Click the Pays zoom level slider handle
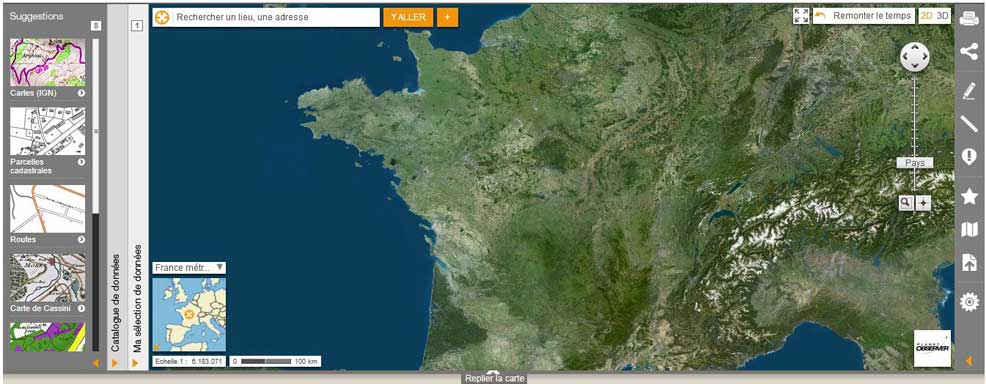This screenshot has height=384, width=986. [x=915, y=163]
